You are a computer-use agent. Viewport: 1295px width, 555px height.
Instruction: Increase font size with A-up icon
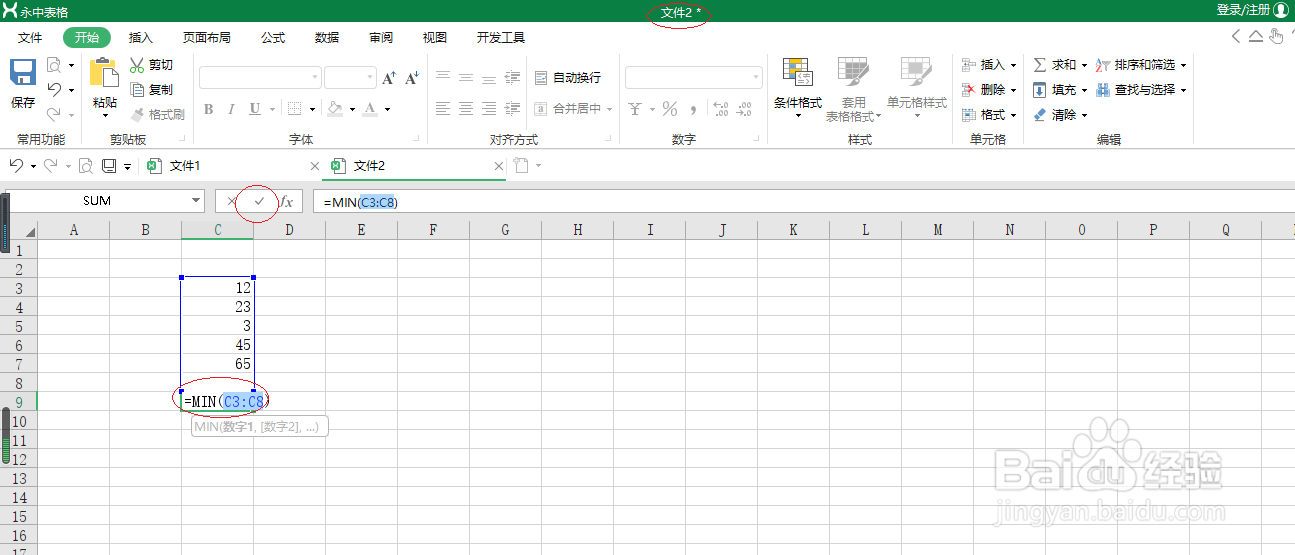click(x=389, y=78)
